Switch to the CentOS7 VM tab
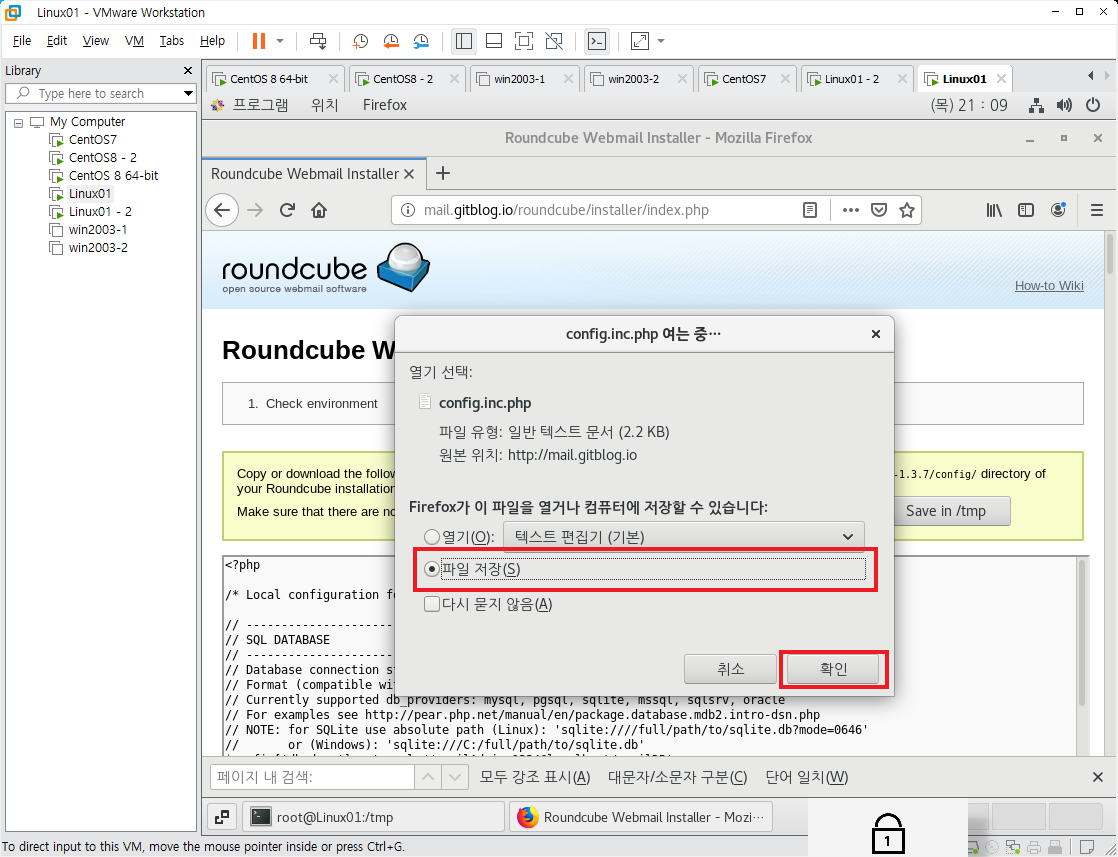 coord(744,79)
